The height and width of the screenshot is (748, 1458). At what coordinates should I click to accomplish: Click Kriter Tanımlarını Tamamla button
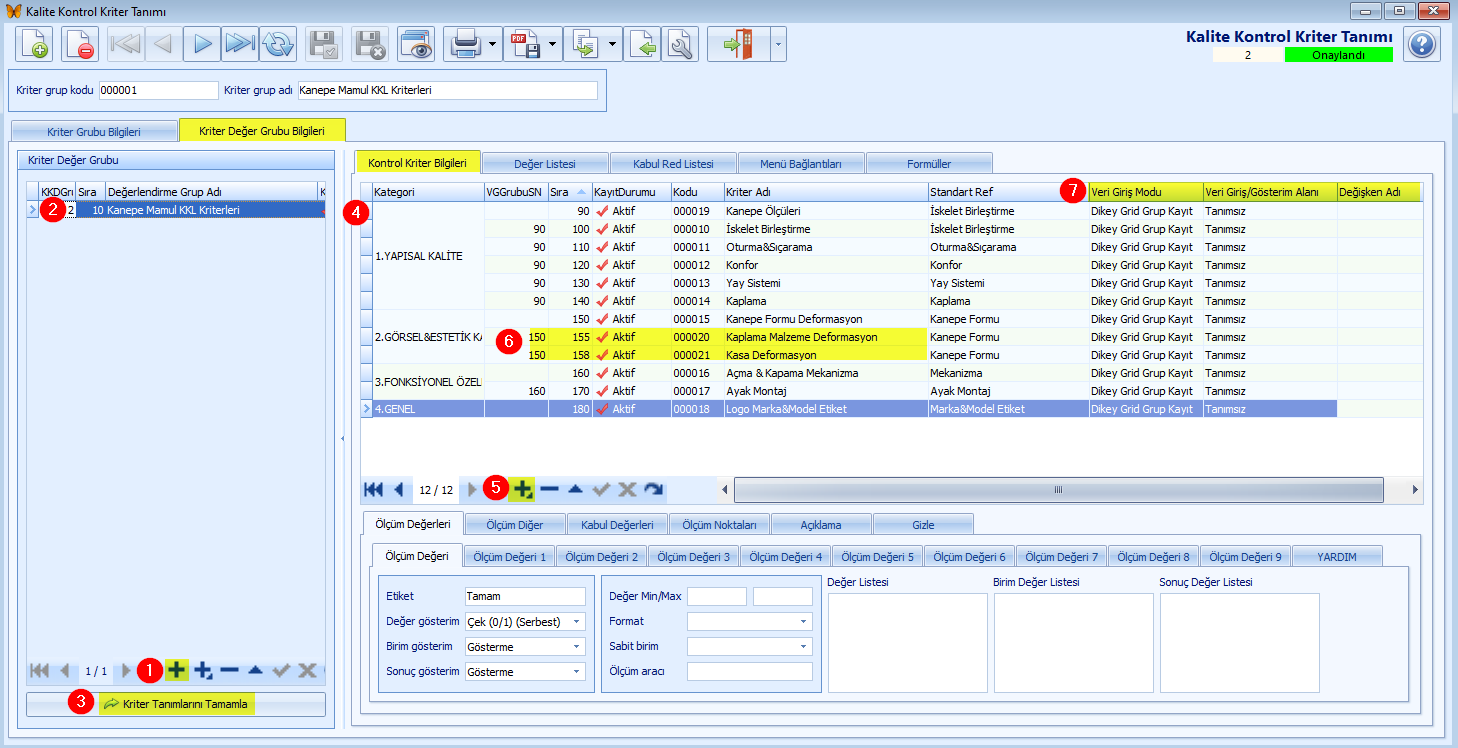(176, 704)
